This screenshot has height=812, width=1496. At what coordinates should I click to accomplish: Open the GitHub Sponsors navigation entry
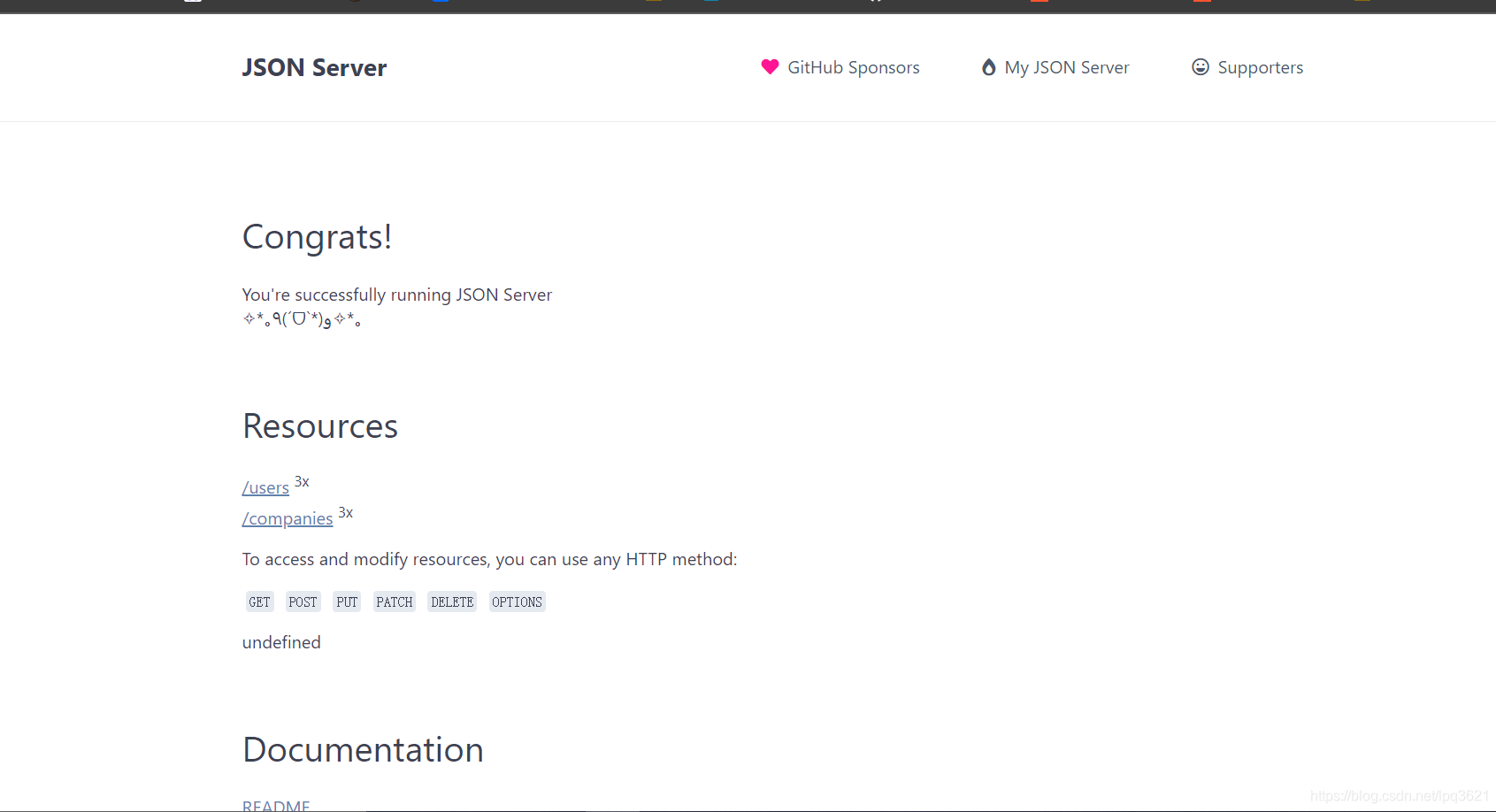click(853, 67)
